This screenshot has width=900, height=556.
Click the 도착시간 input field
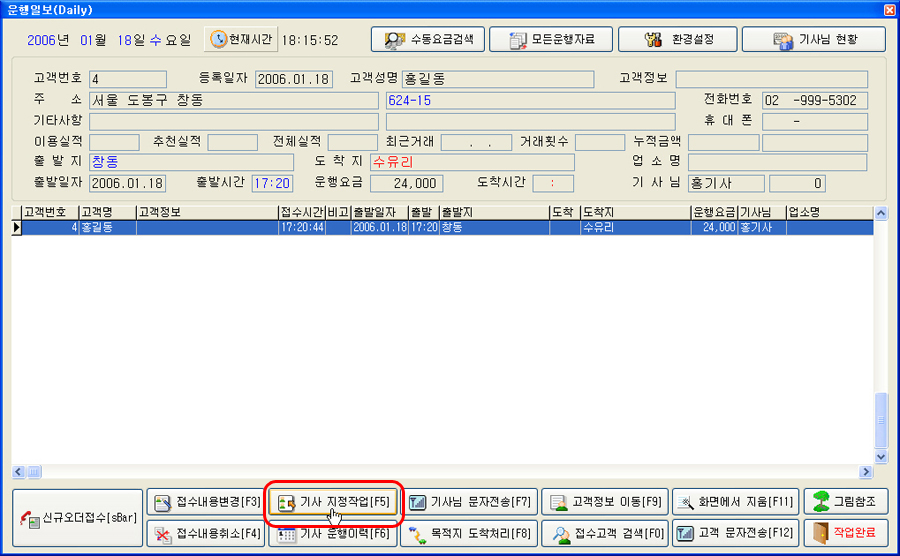(553, 183)
